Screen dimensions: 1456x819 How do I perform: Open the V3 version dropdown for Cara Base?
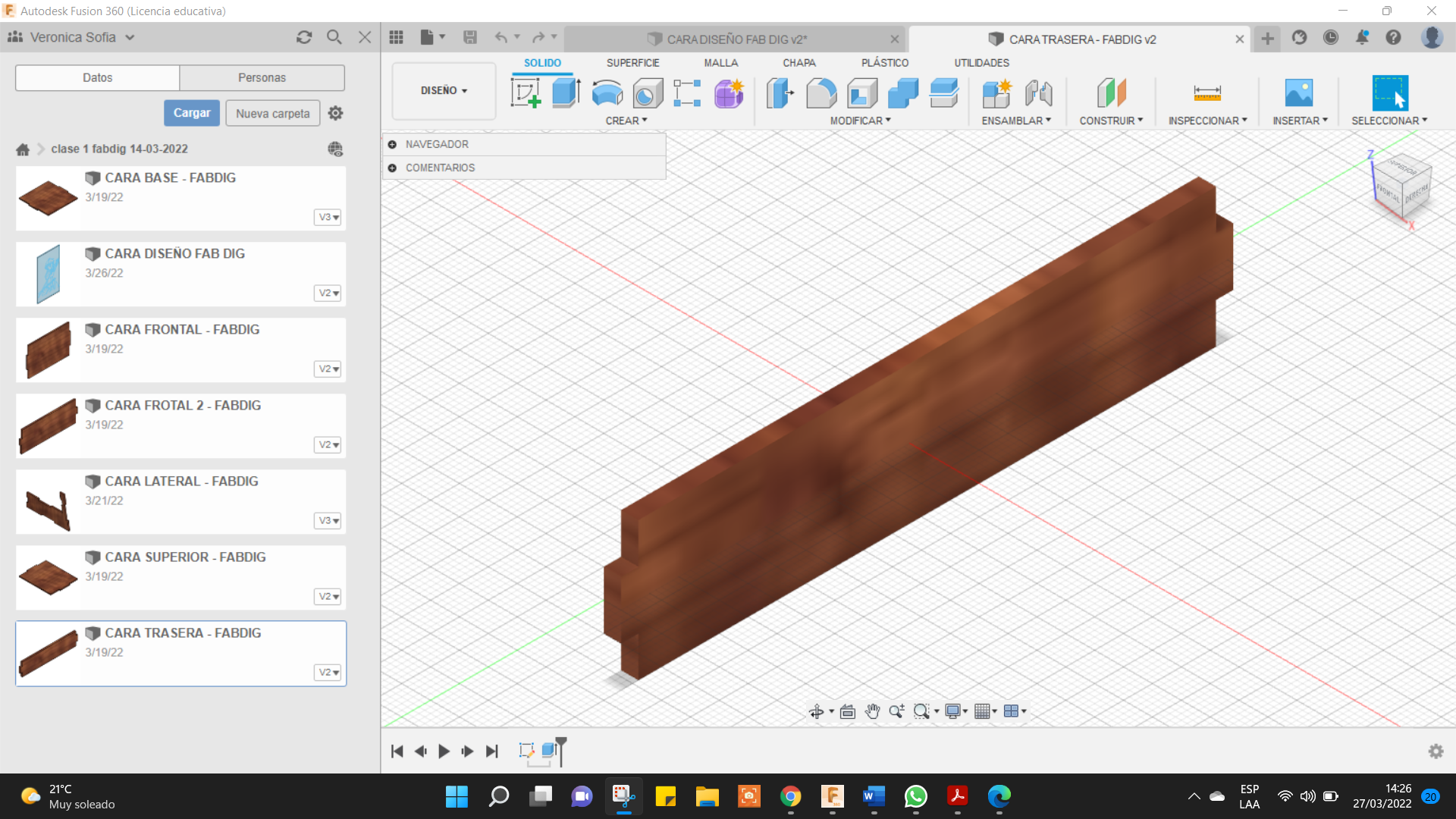point(328,218)
